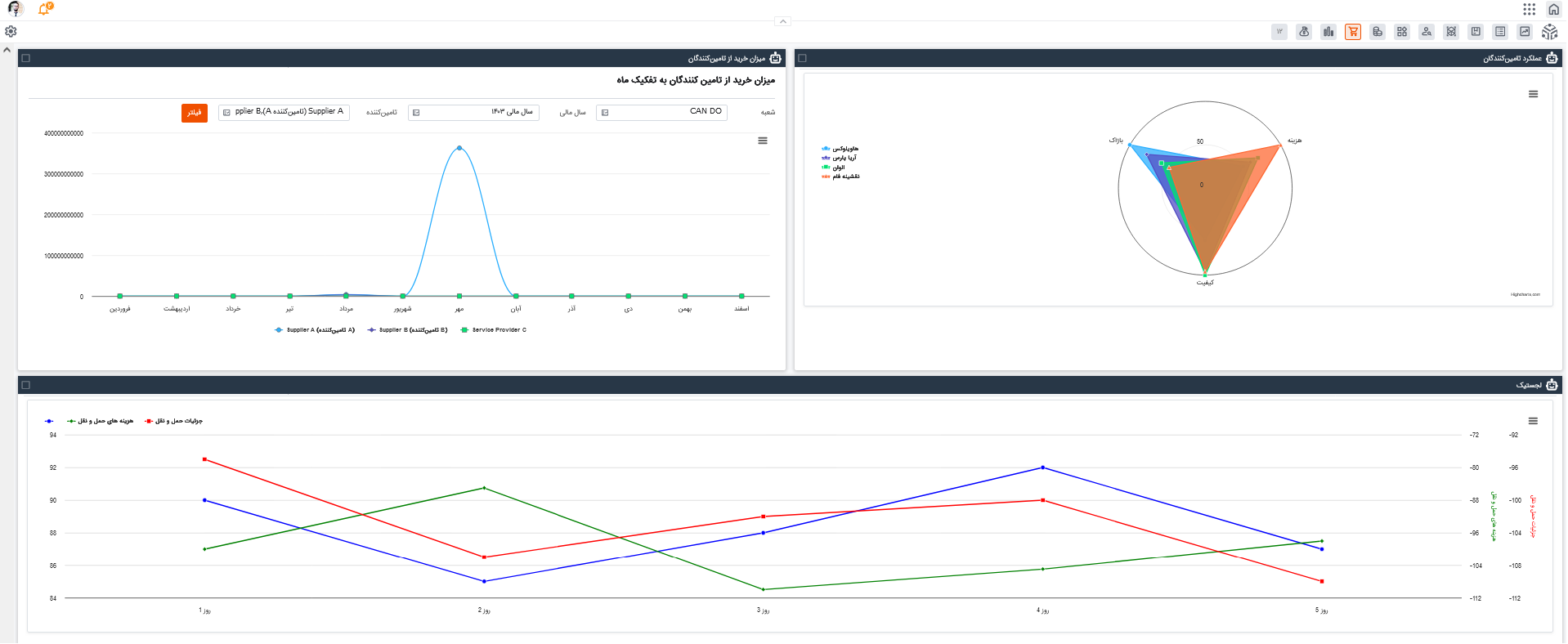Click the isometric cubes logo icon
This screenshot has width=1568, height=644.
[x=1549, y=32]
